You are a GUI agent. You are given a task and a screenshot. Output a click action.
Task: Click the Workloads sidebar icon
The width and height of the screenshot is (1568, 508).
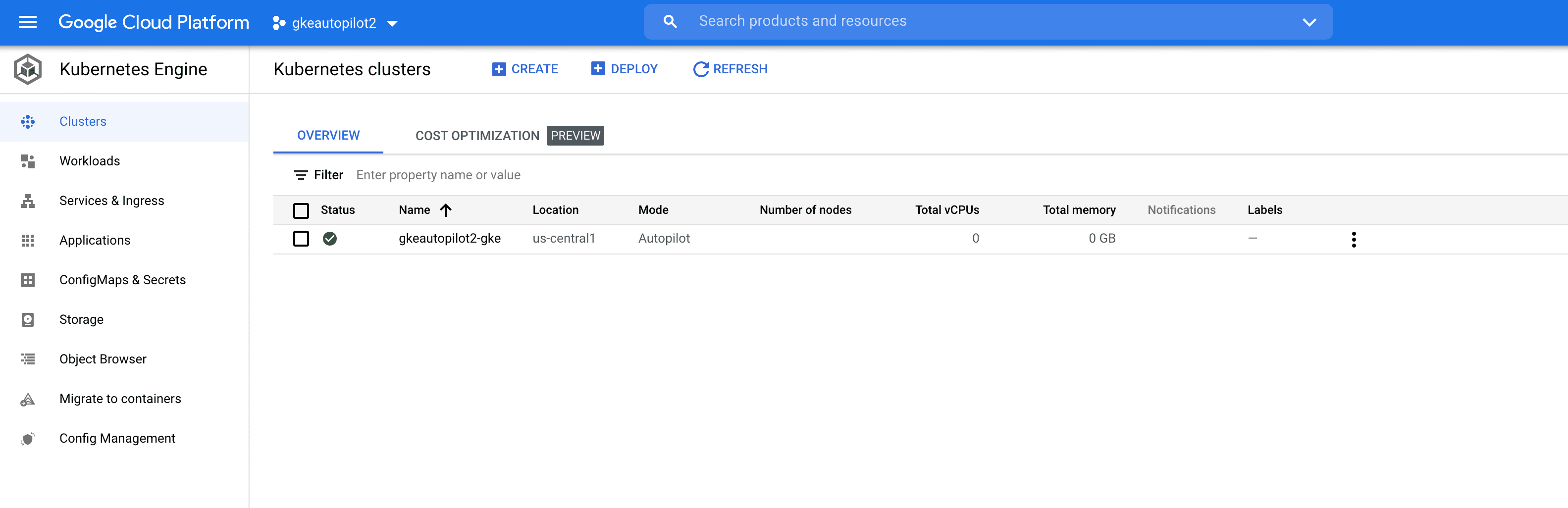[x=27, y=161]
